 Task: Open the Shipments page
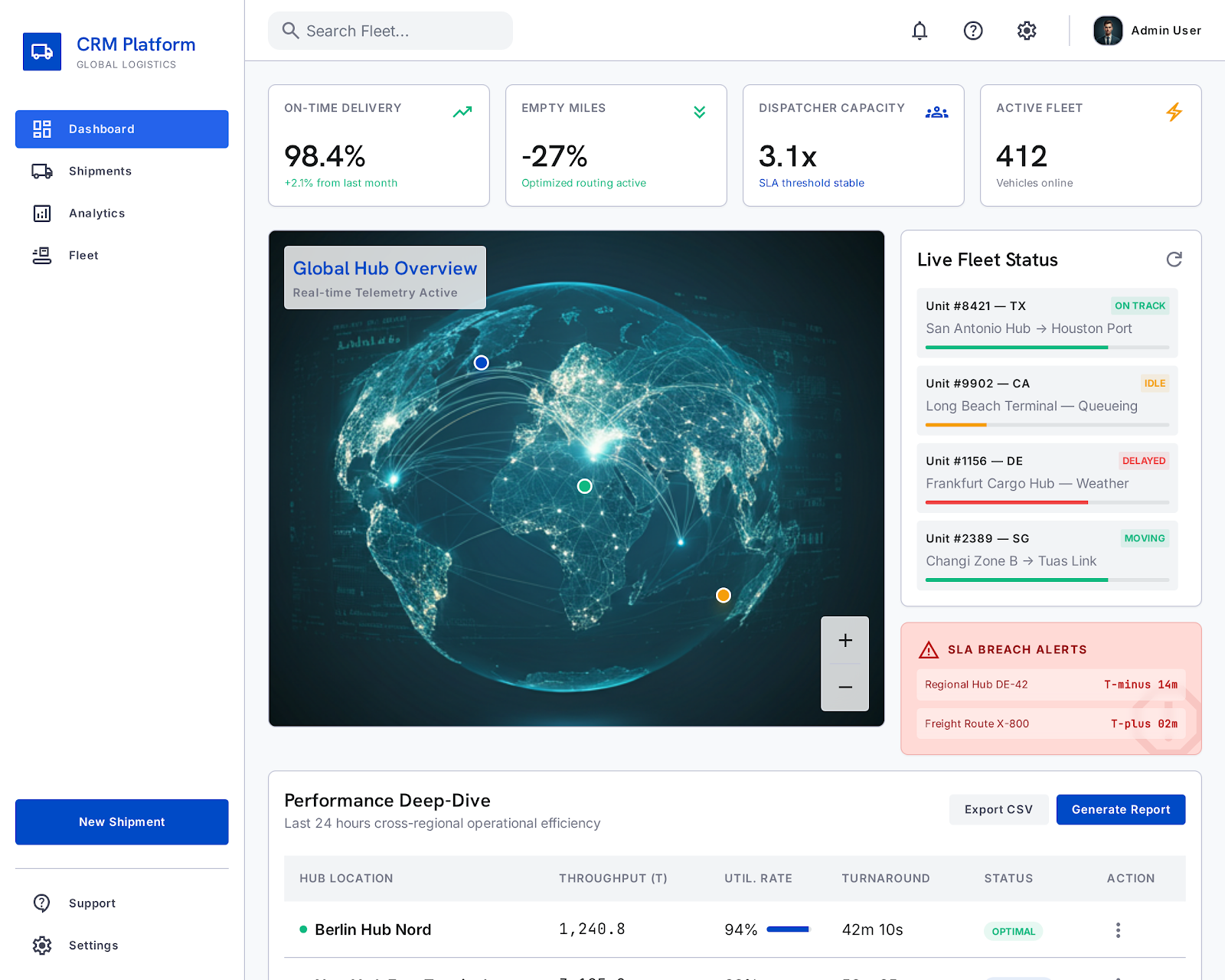coord(122,171)
